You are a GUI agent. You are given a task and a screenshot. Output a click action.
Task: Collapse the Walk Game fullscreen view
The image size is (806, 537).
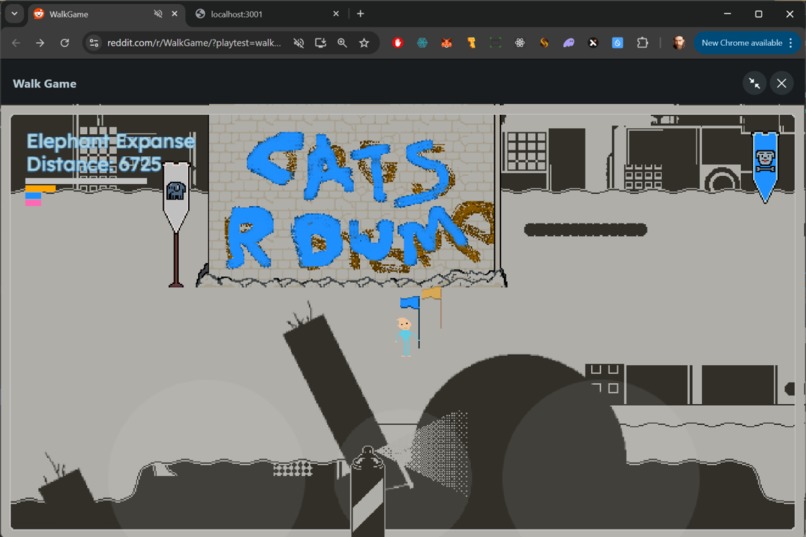[x=754, y=83]
